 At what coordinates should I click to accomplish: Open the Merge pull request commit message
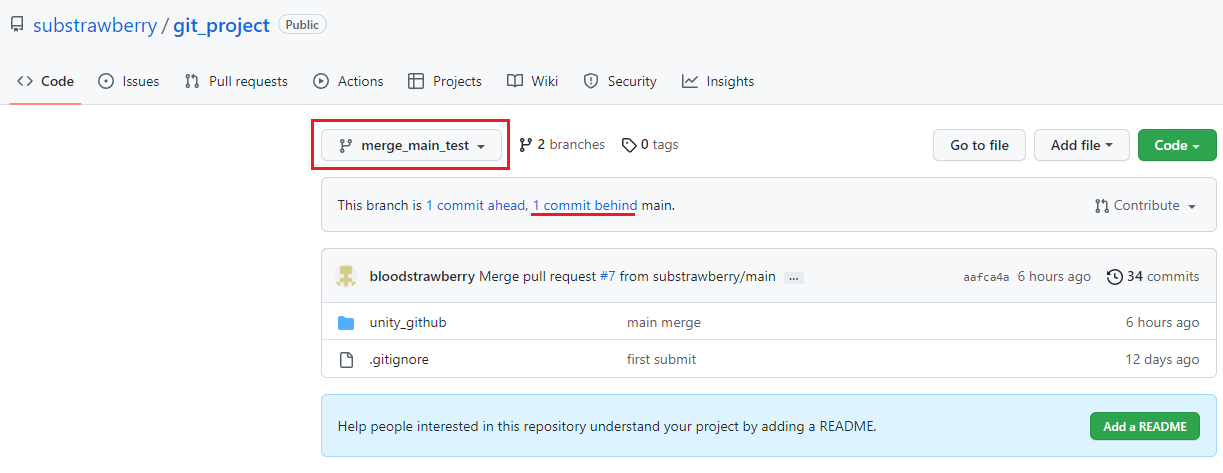coord(538,277)
